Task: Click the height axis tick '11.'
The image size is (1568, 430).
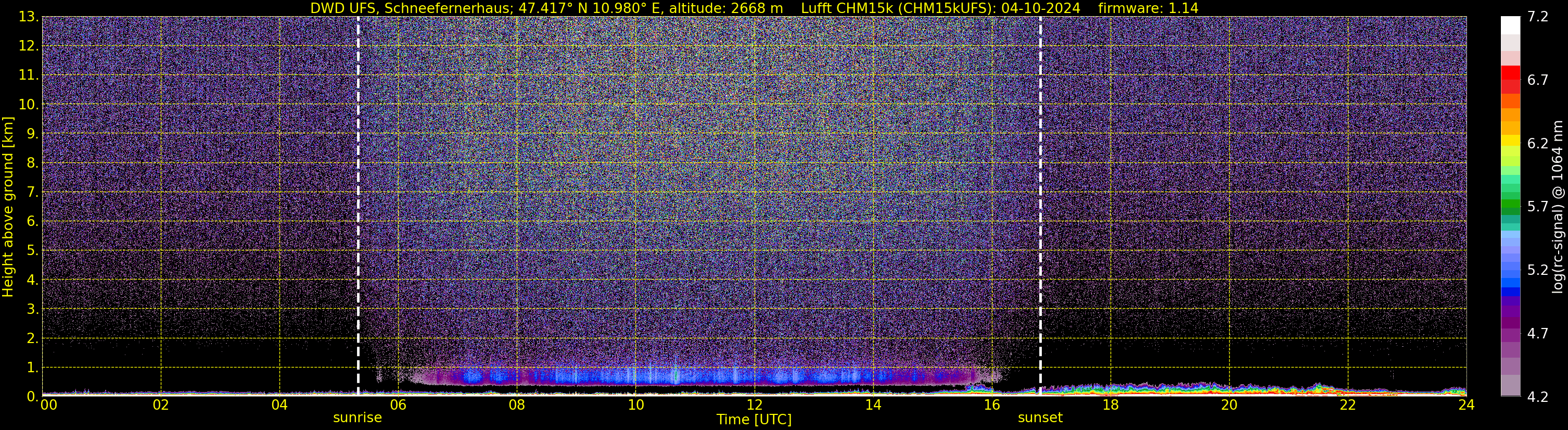Action: pos(29,75)
